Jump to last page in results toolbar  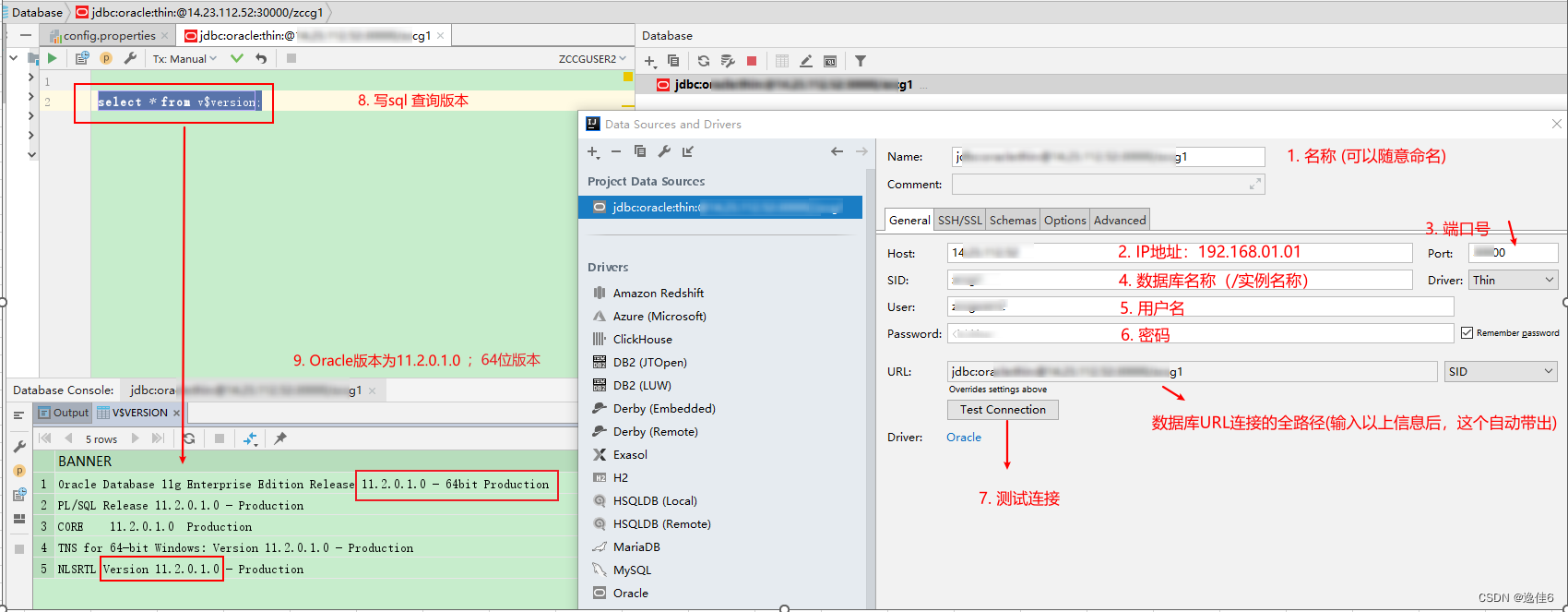(158, 438)
